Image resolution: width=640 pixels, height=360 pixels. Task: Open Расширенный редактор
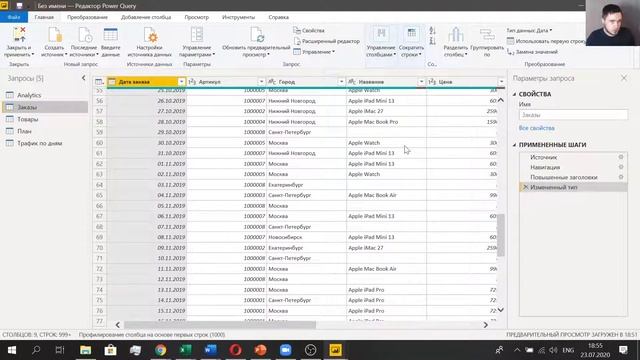(327, 41)
